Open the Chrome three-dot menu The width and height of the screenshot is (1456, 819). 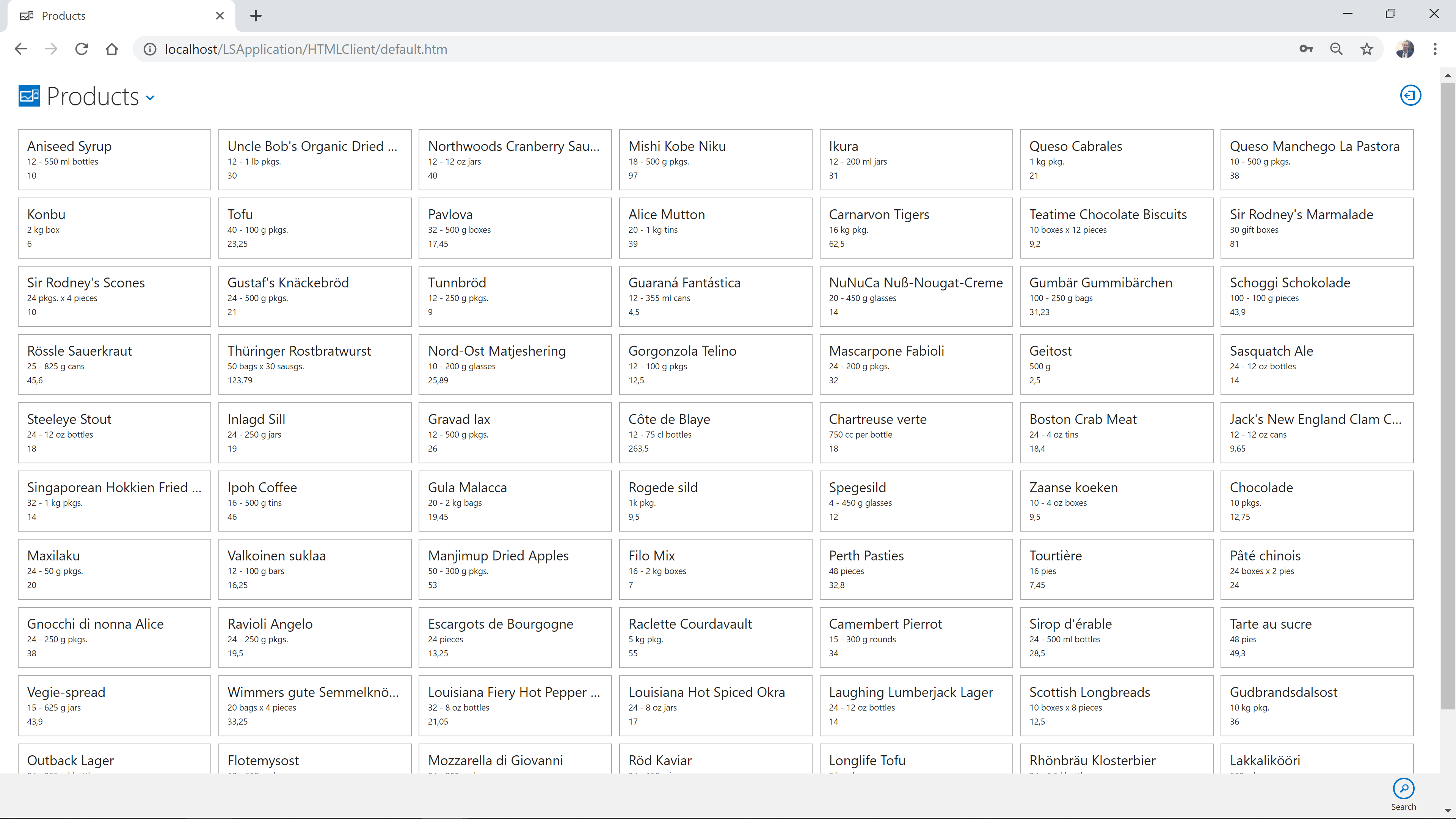pos(1434,49)
